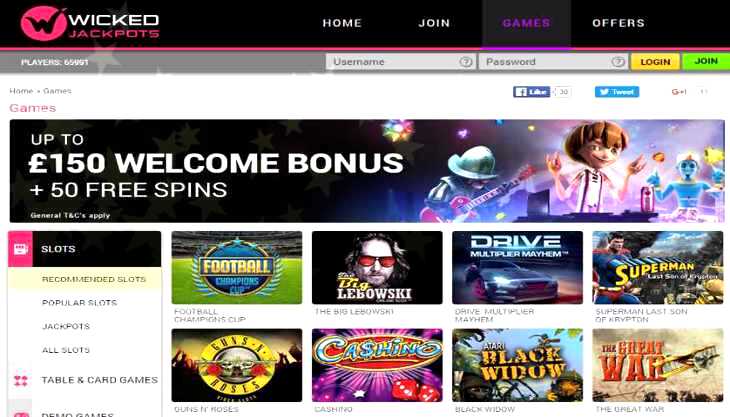Click the Password field help icon
Viewport: 730px width, 417px height.
tap(618, 61)
